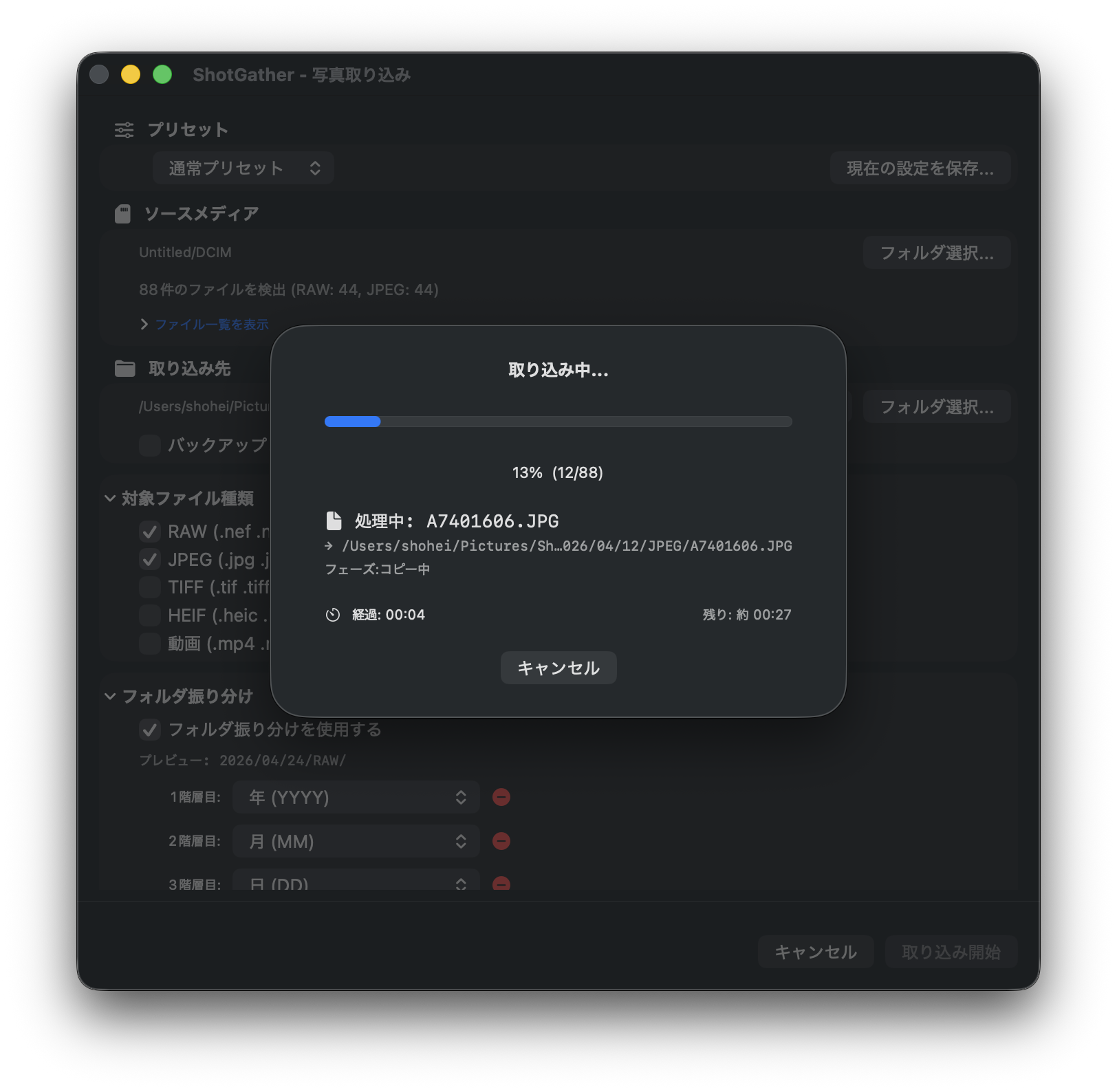The width and height of the screenshot is (1117, 1092).
Task: Disable フォルダ振り分けを使用する
Action: pos(150,730)
